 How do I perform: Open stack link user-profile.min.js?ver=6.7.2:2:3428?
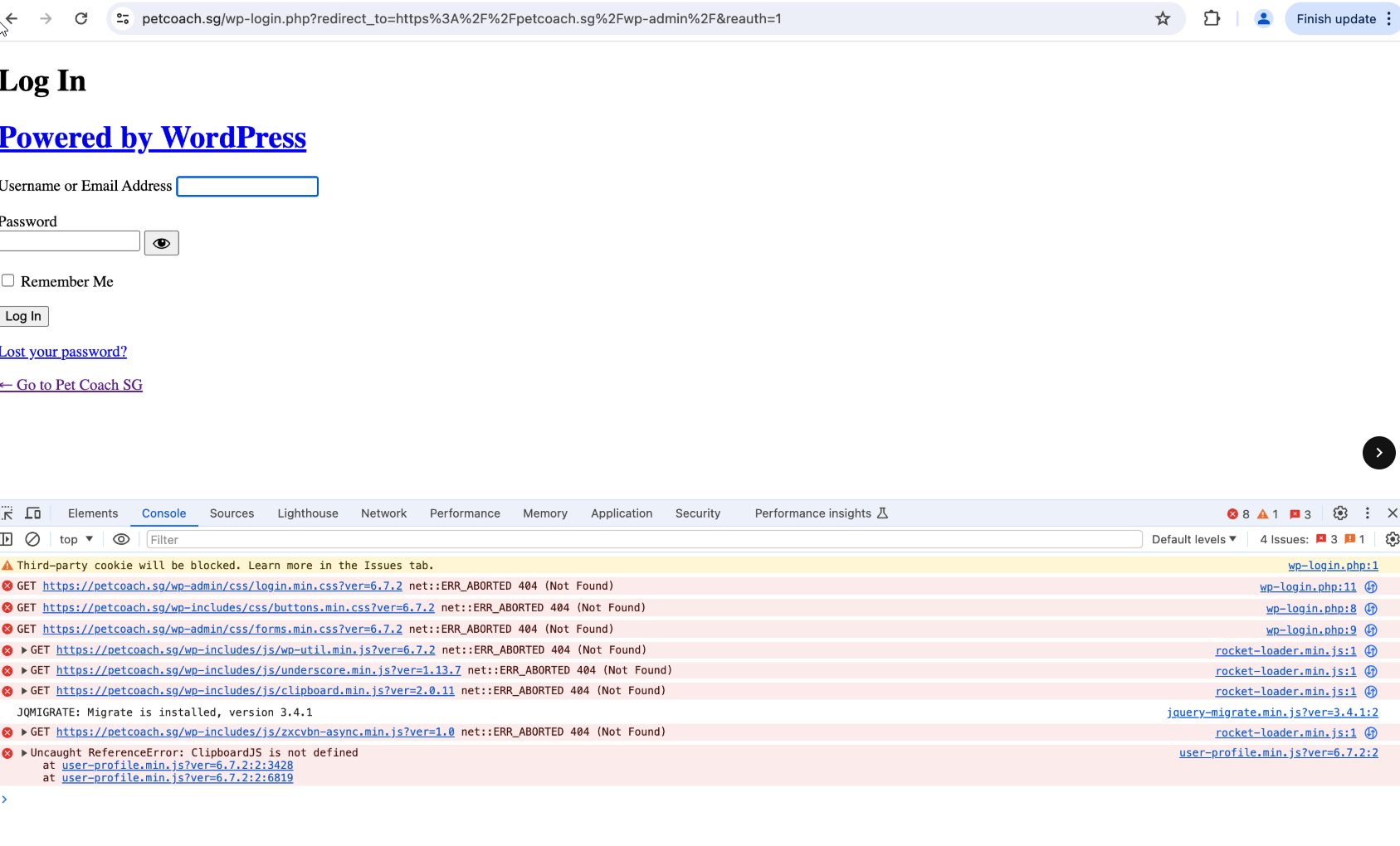[x=178, y=766]
